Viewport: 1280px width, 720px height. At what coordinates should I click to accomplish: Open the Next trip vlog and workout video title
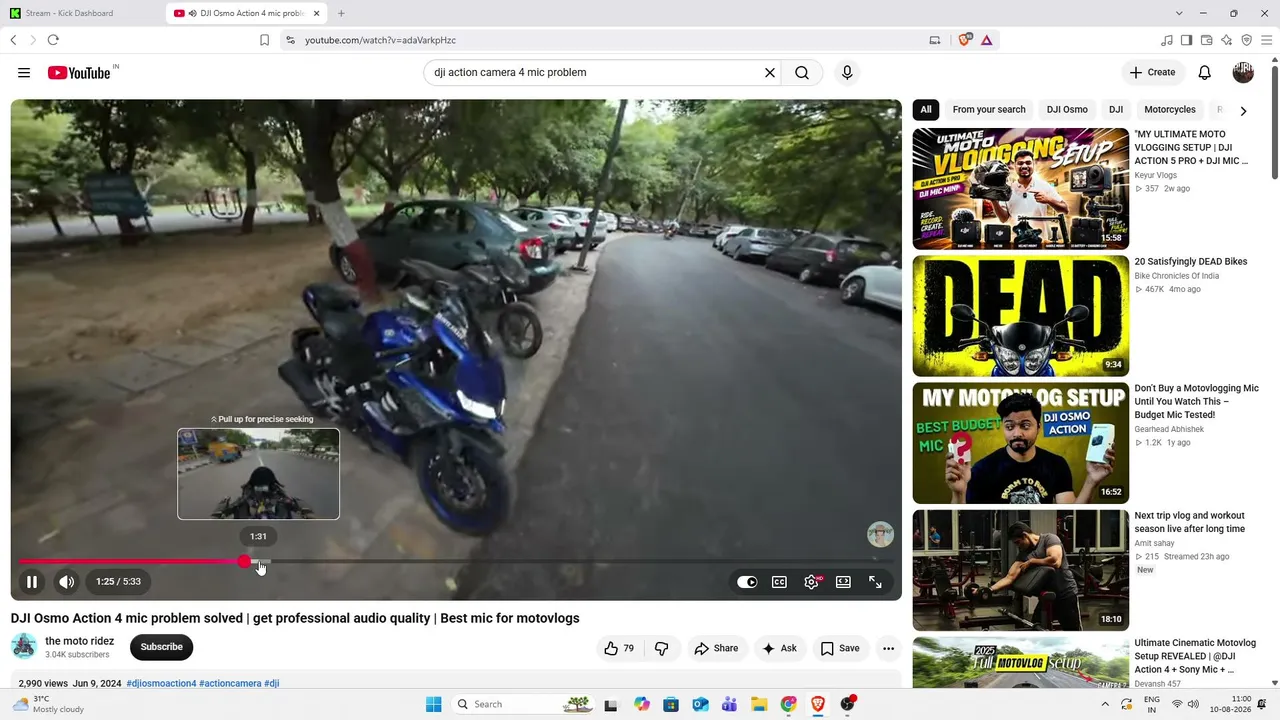click(x=1190, y=522)
